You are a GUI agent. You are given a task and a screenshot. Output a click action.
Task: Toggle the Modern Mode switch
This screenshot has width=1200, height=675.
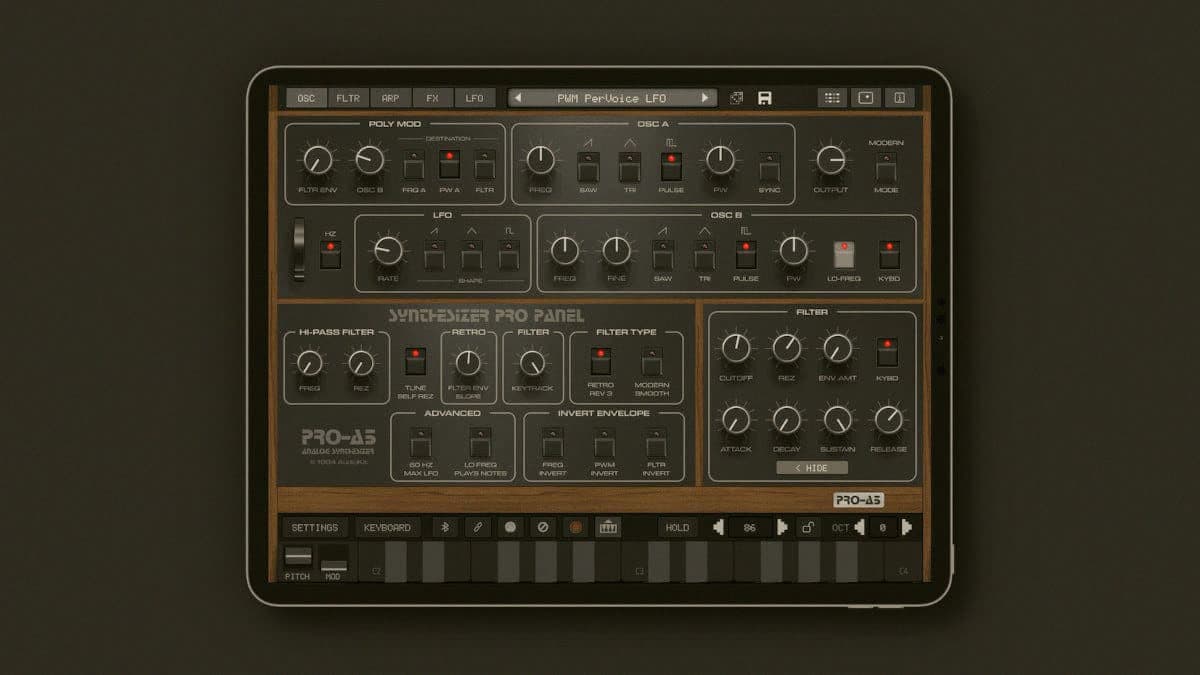(886, 165)
